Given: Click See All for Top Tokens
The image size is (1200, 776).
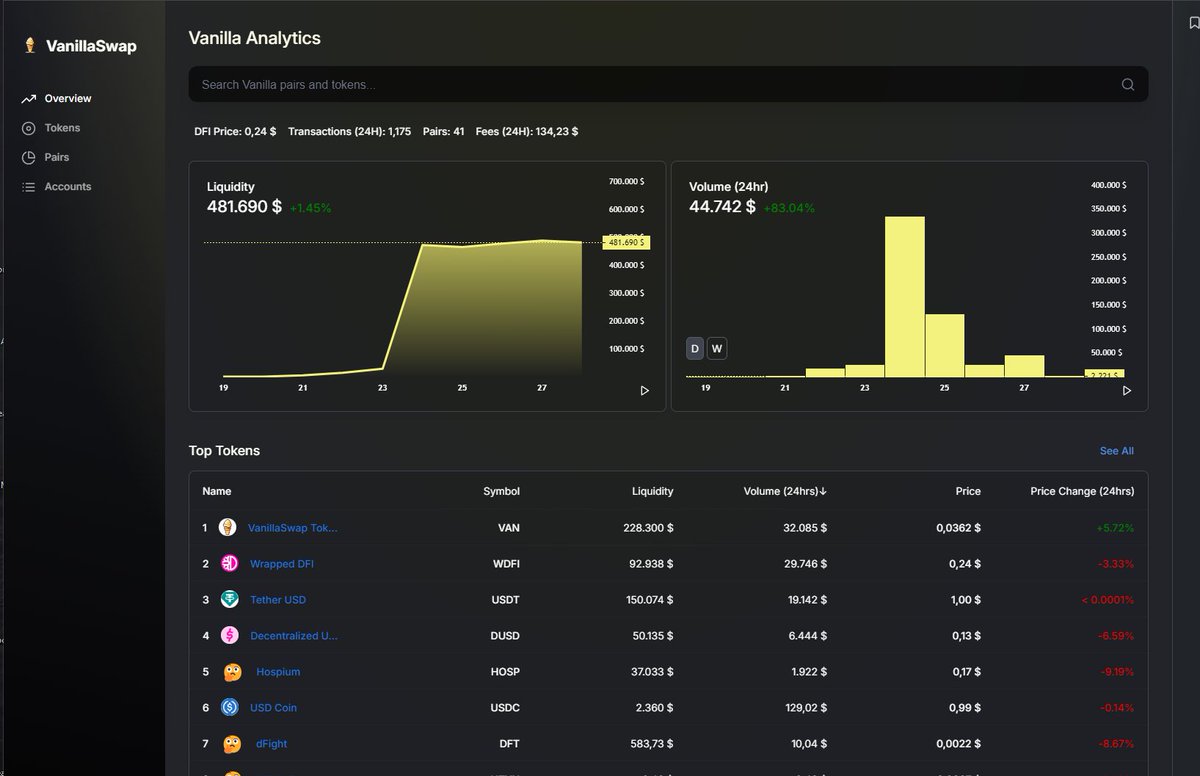Looking at the screenshot, I should 1117,451.
